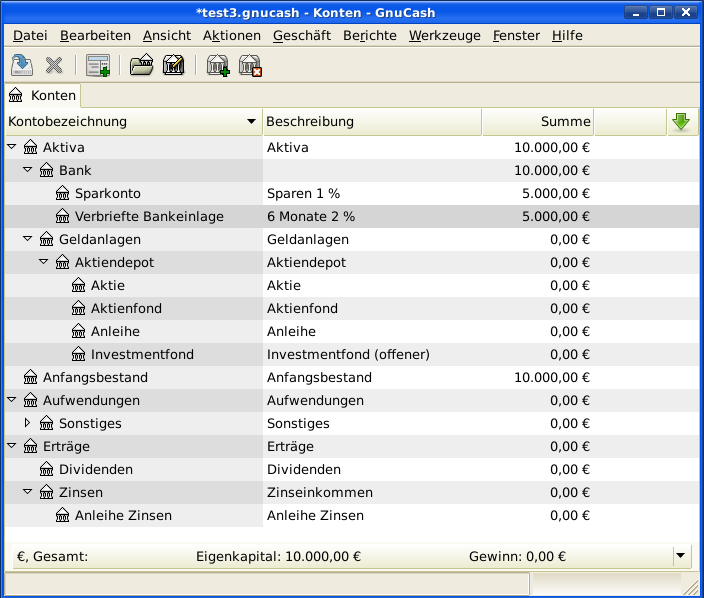The image size is (704, 598).
Task: Click the new invoice toolbar icon
Action: (x=97, y=66)
